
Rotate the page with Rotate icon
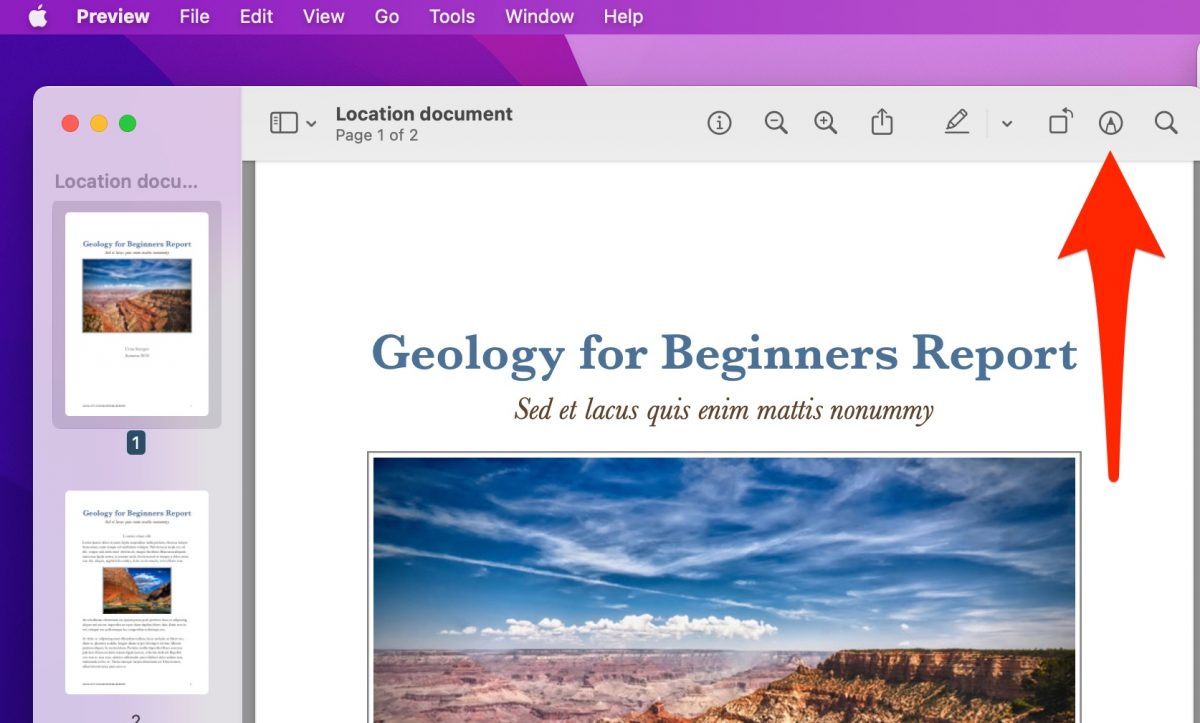[x=1060, y=122]
